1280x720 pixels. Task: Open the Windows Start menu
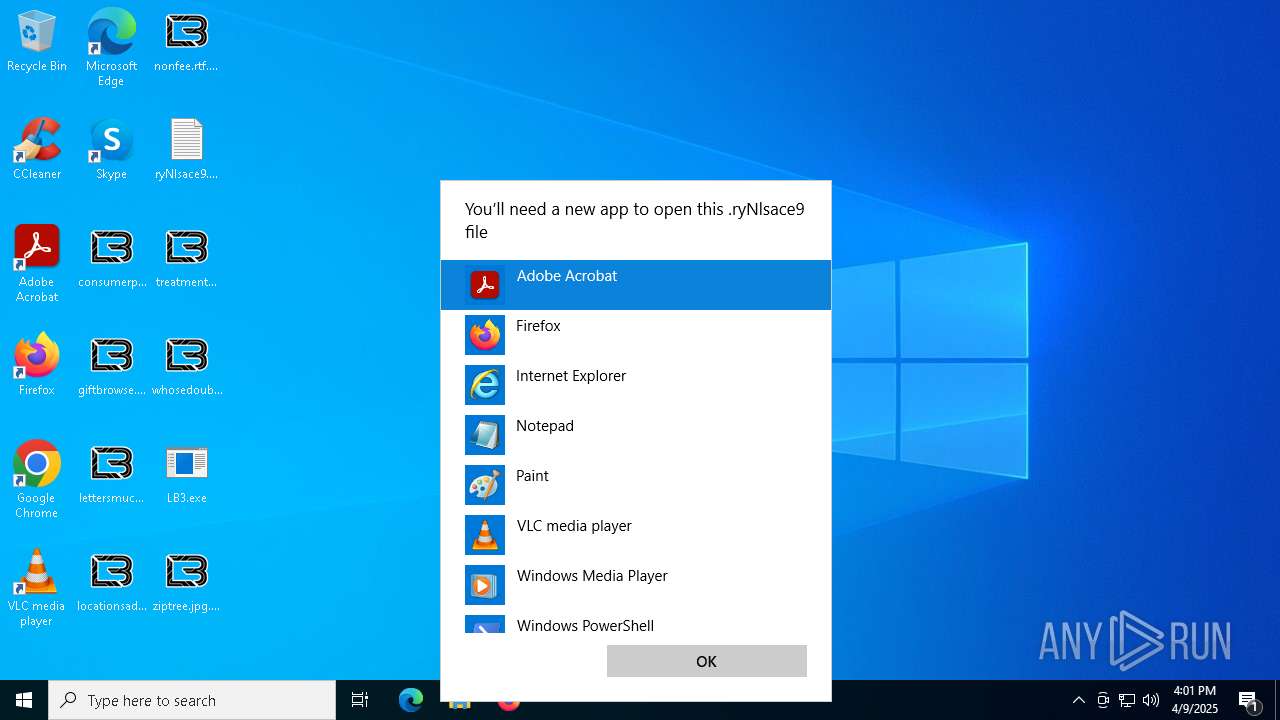click(x=24, y=700)
